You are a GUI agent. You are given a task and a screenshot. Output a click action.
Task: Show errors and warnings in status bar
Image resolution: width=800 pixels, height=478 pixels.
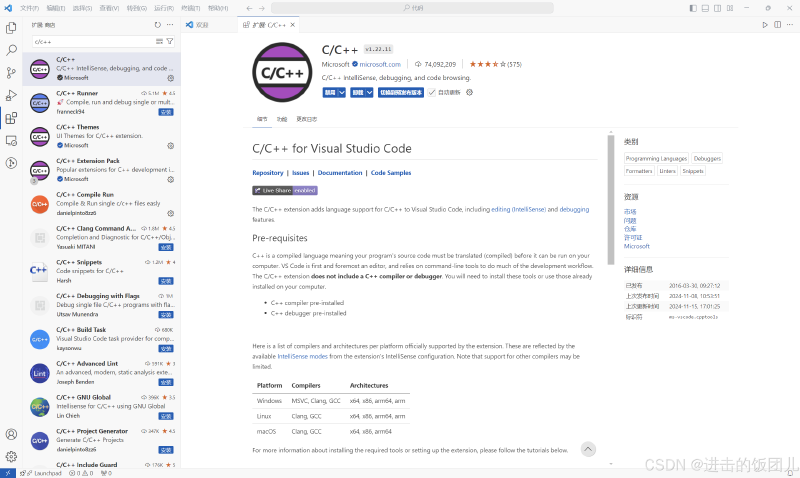[81, 473]
